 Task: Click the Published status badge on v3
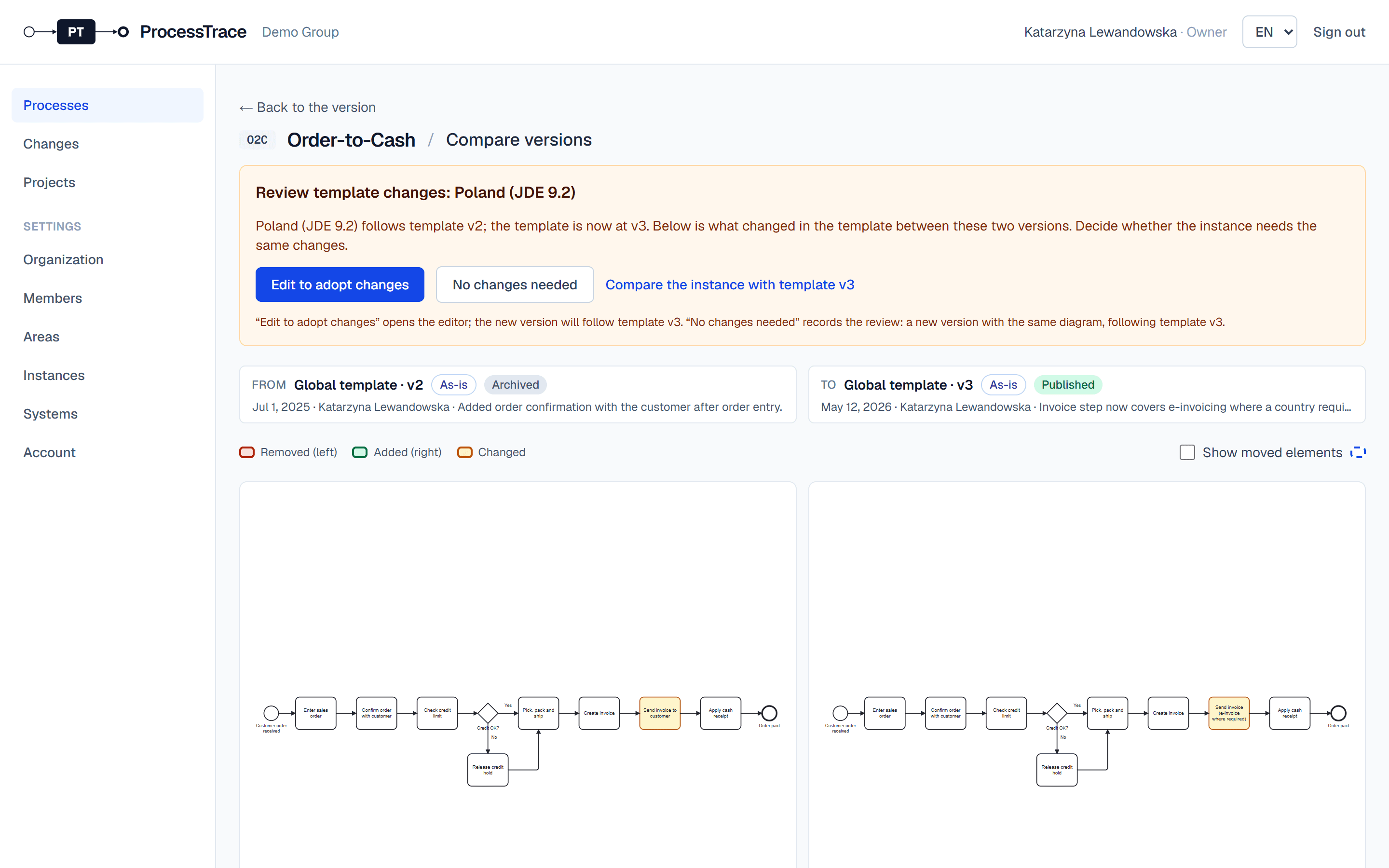pyautogui.click(x=1068, y=385)
